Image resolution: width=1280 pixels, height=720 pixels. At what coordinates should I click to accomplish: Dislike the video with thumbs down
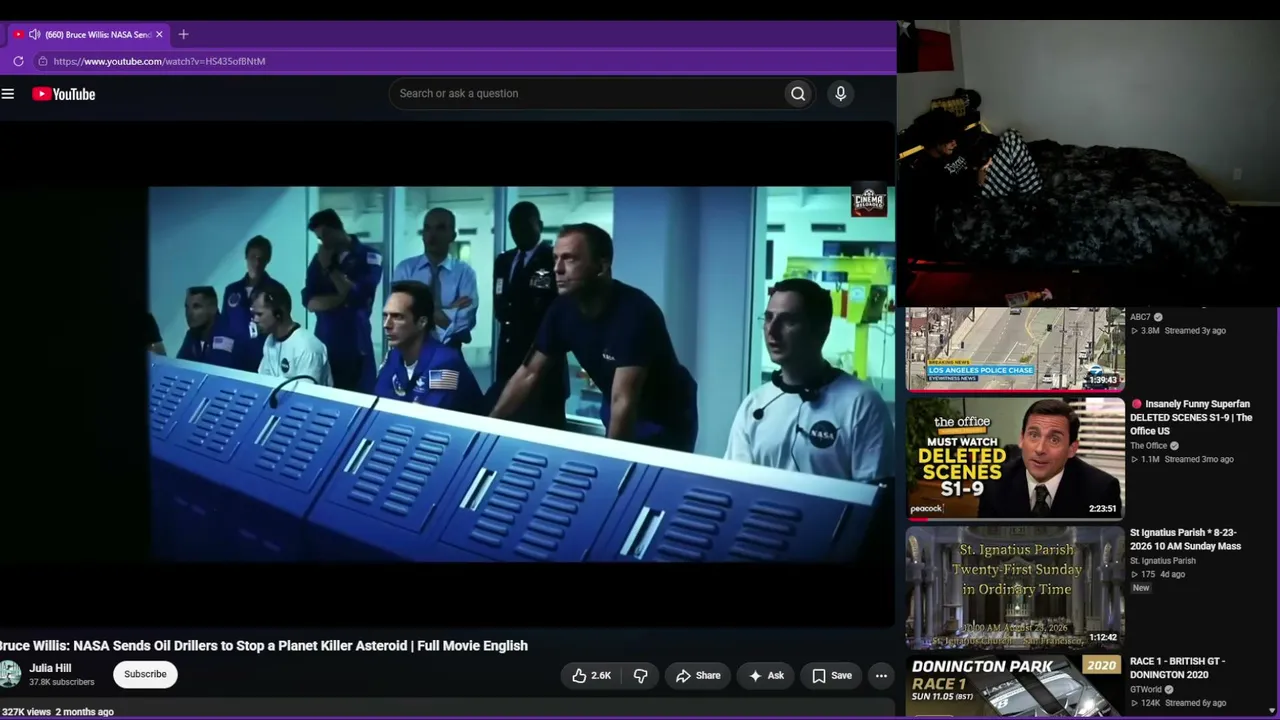(641, 676)
